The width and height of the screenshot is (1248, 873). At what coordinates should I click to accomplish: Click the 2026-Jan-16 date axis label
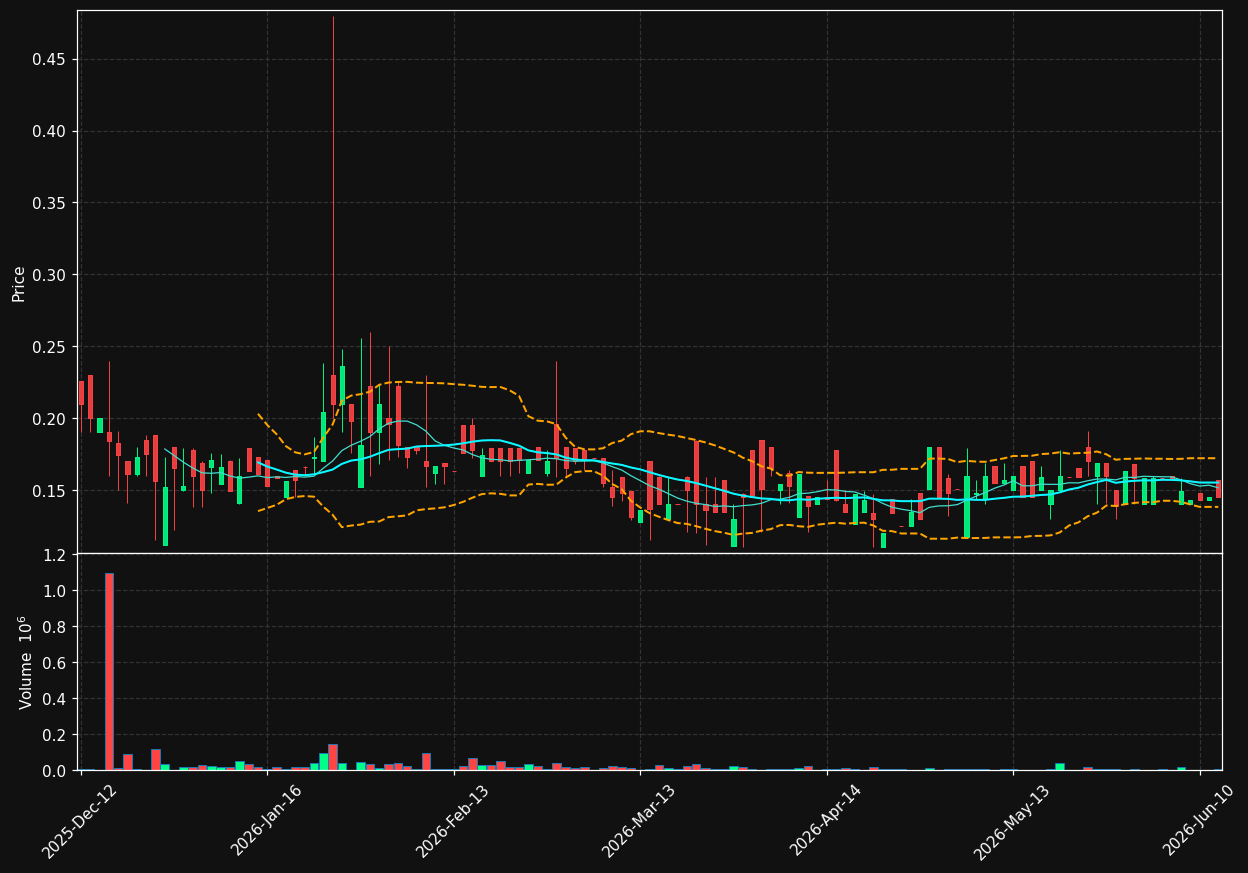click(267, 821)
